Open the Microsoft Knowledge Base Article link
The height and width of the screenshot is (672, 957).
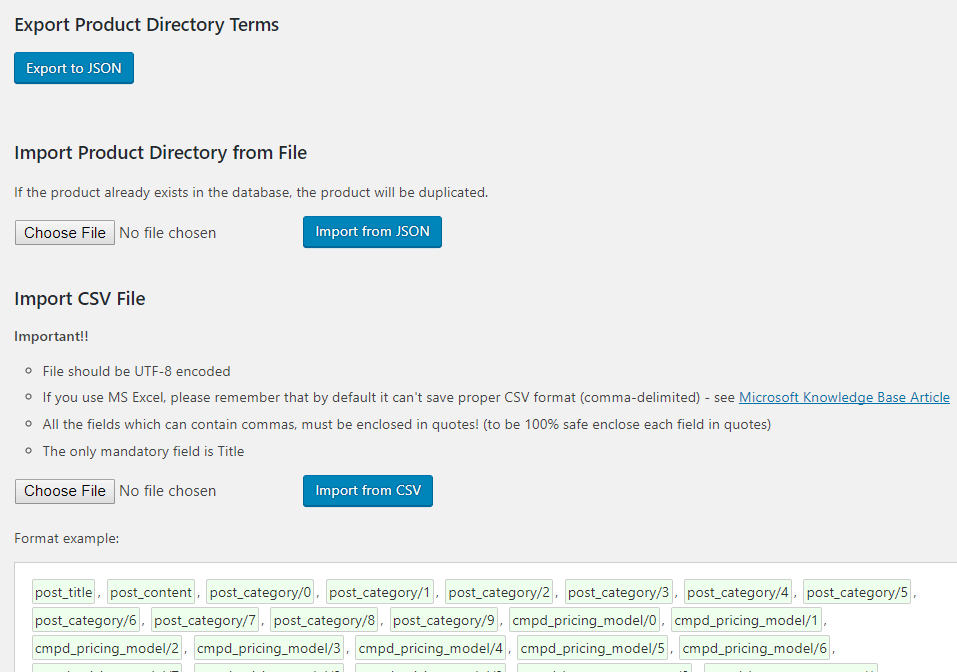coord(844,397)
